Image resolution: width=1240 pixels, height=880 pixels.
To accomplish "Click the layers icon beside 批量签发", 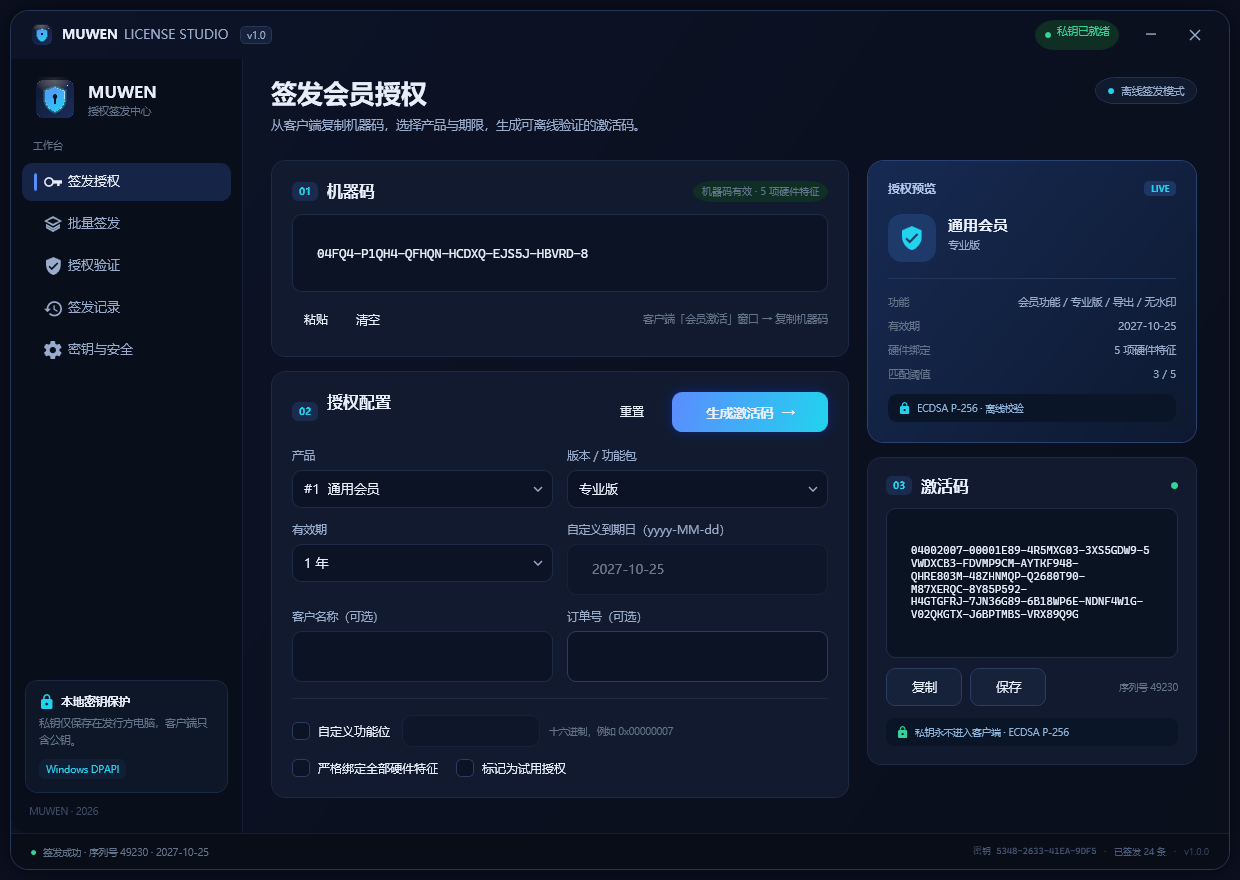I will click(53, 224).
